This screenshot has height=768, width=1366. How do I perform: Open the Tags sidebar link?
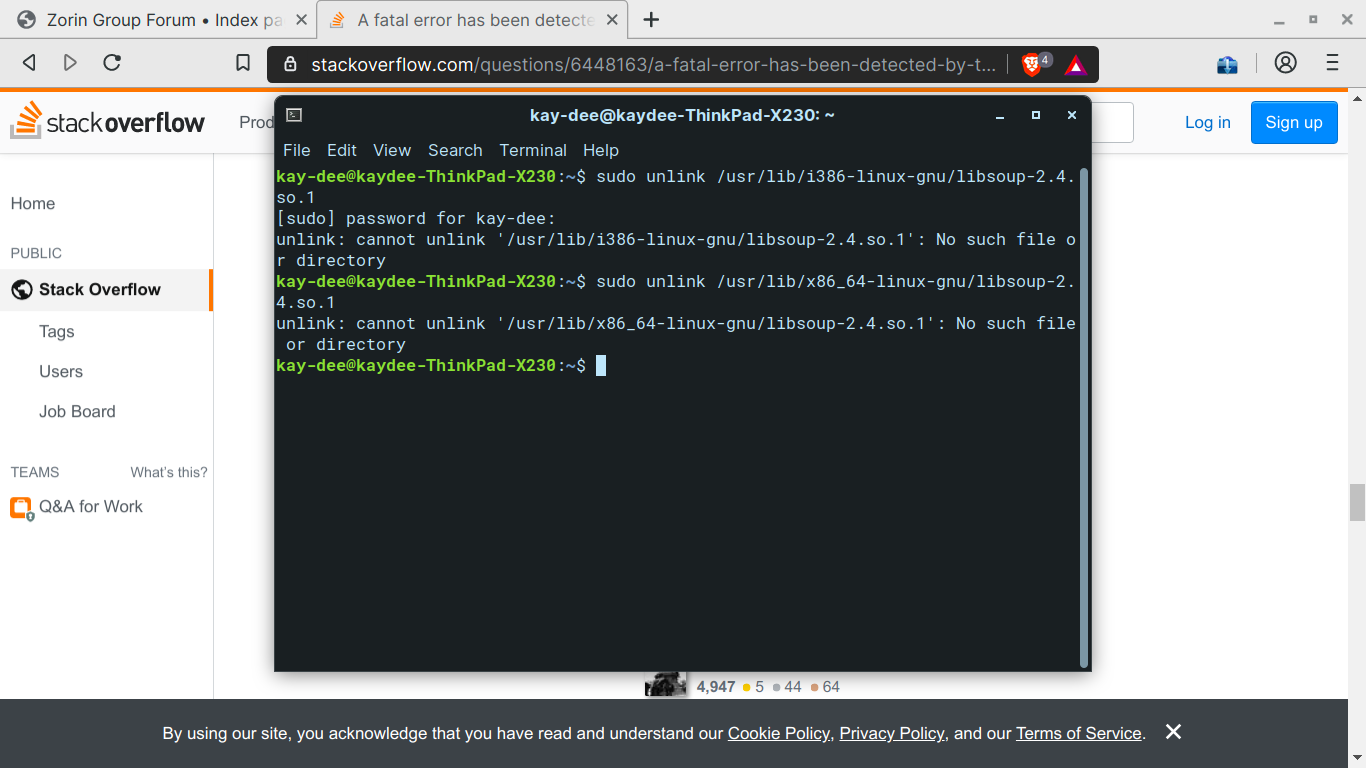[57, 331]
